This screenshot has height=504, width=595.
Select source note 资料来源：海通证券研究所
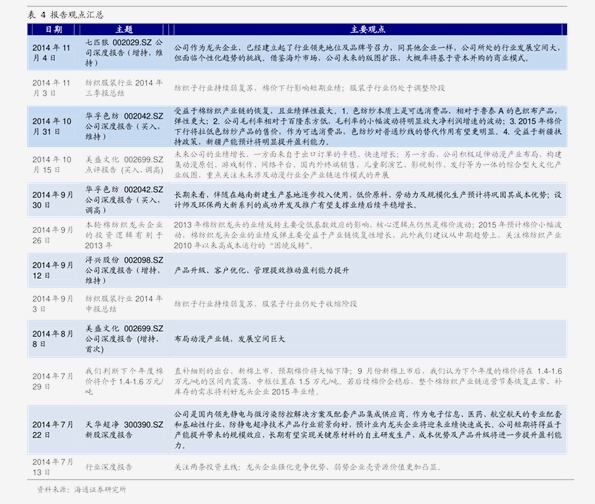coord(81,489)
